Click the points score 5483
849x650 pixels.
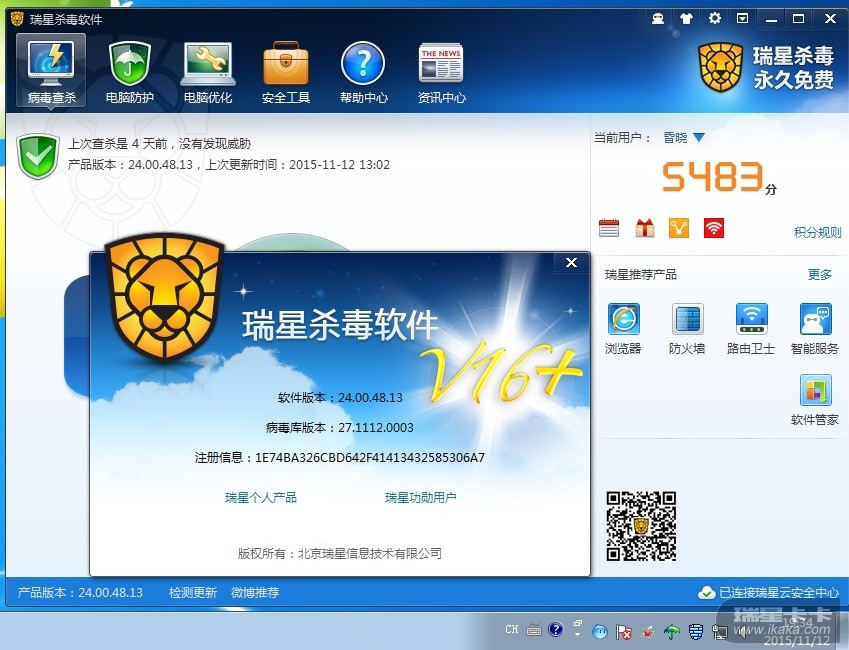[714, 177]
